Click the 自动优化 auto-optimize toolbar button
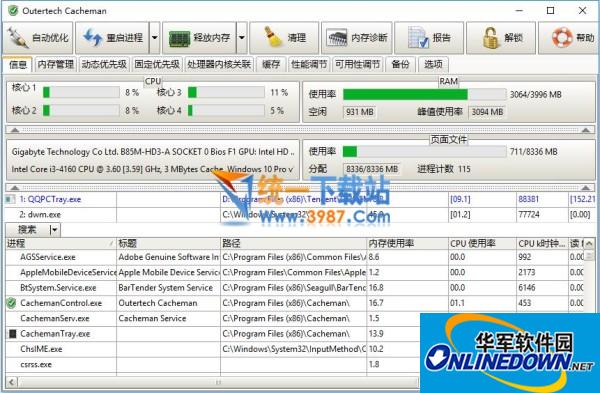Viewport: 600px width, 393px height. 38,38
